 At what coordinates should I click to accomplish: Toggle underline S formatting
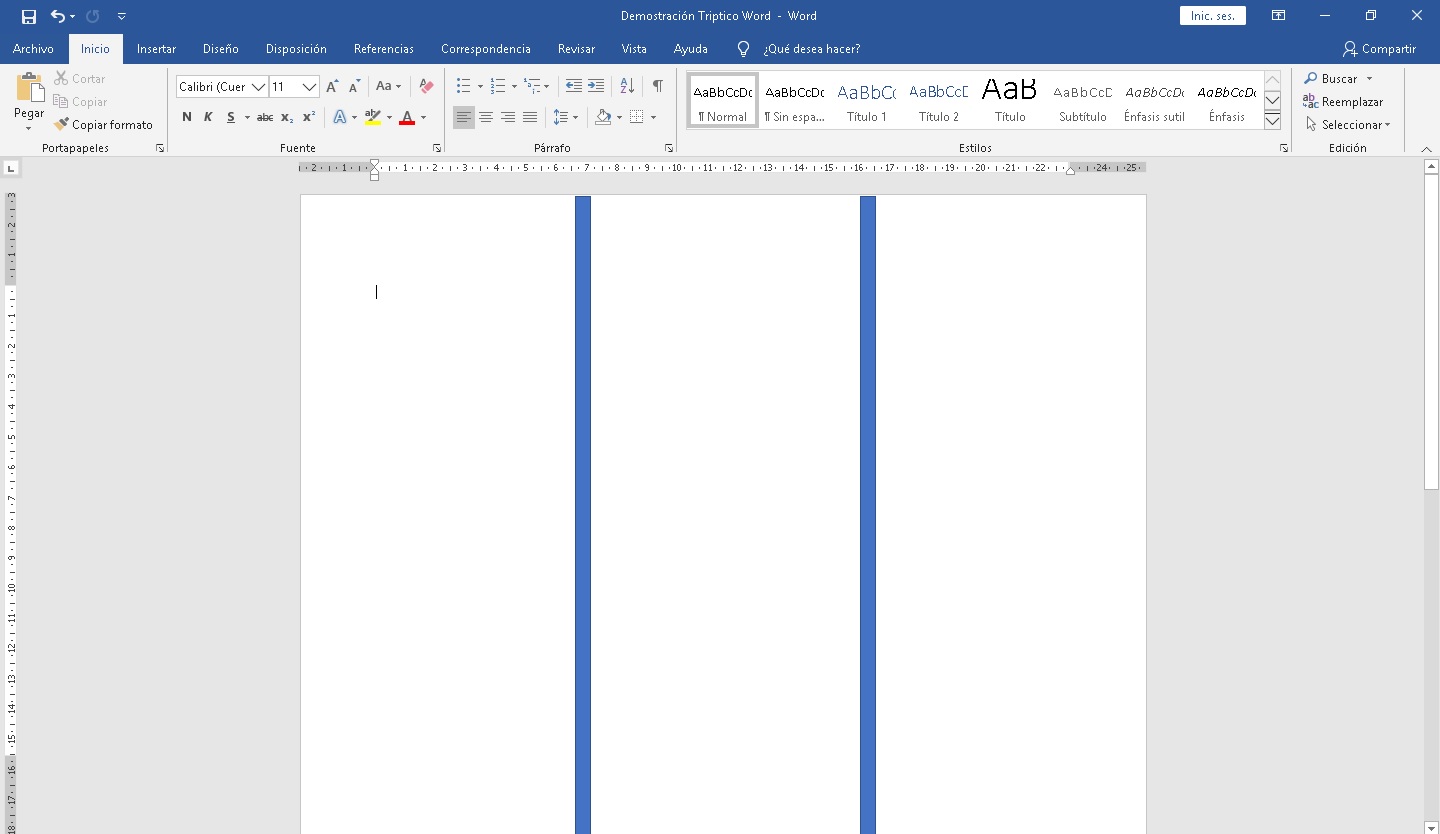point(231,117)
